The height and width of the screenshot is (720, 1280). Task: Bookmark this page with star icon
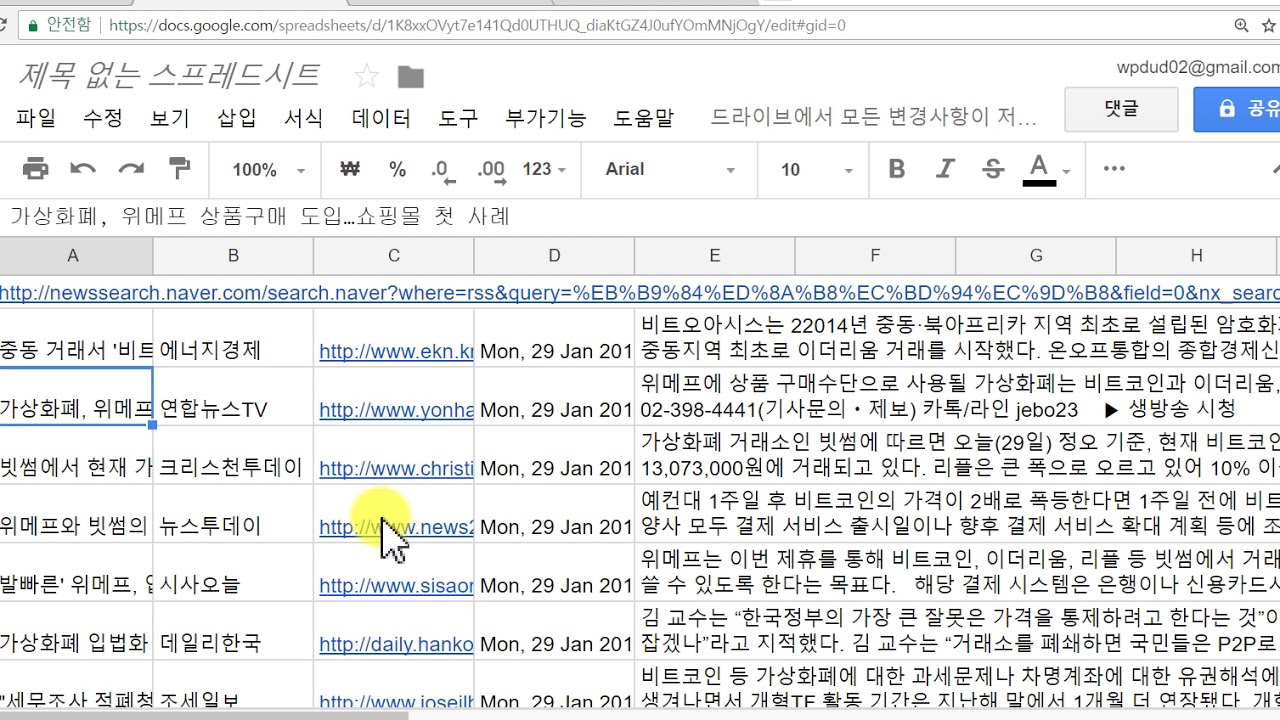point(1270,25)
